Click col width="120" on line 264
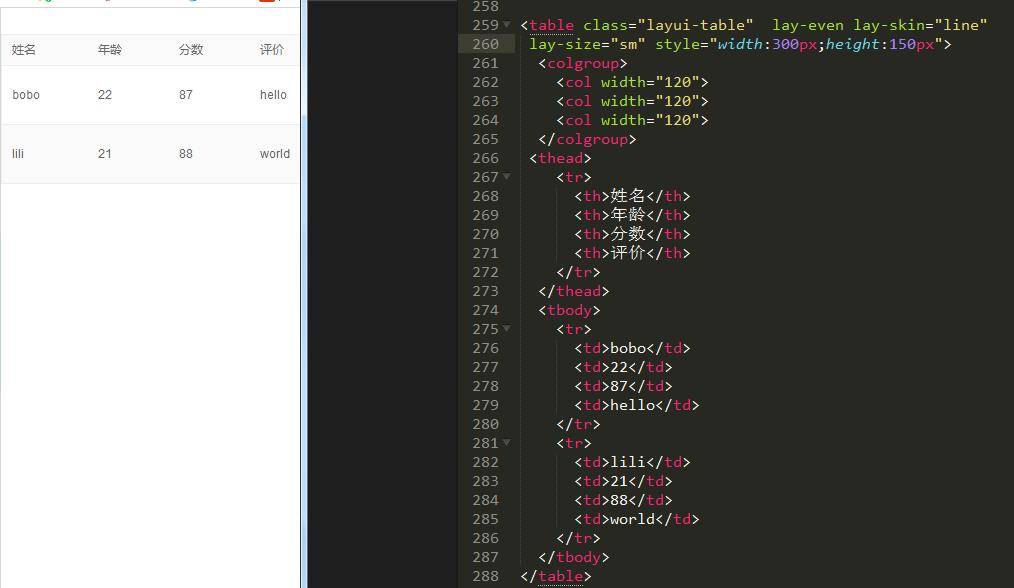This screenshot has width=1014, height=588. pyautogui.click(x=632, y=120)
